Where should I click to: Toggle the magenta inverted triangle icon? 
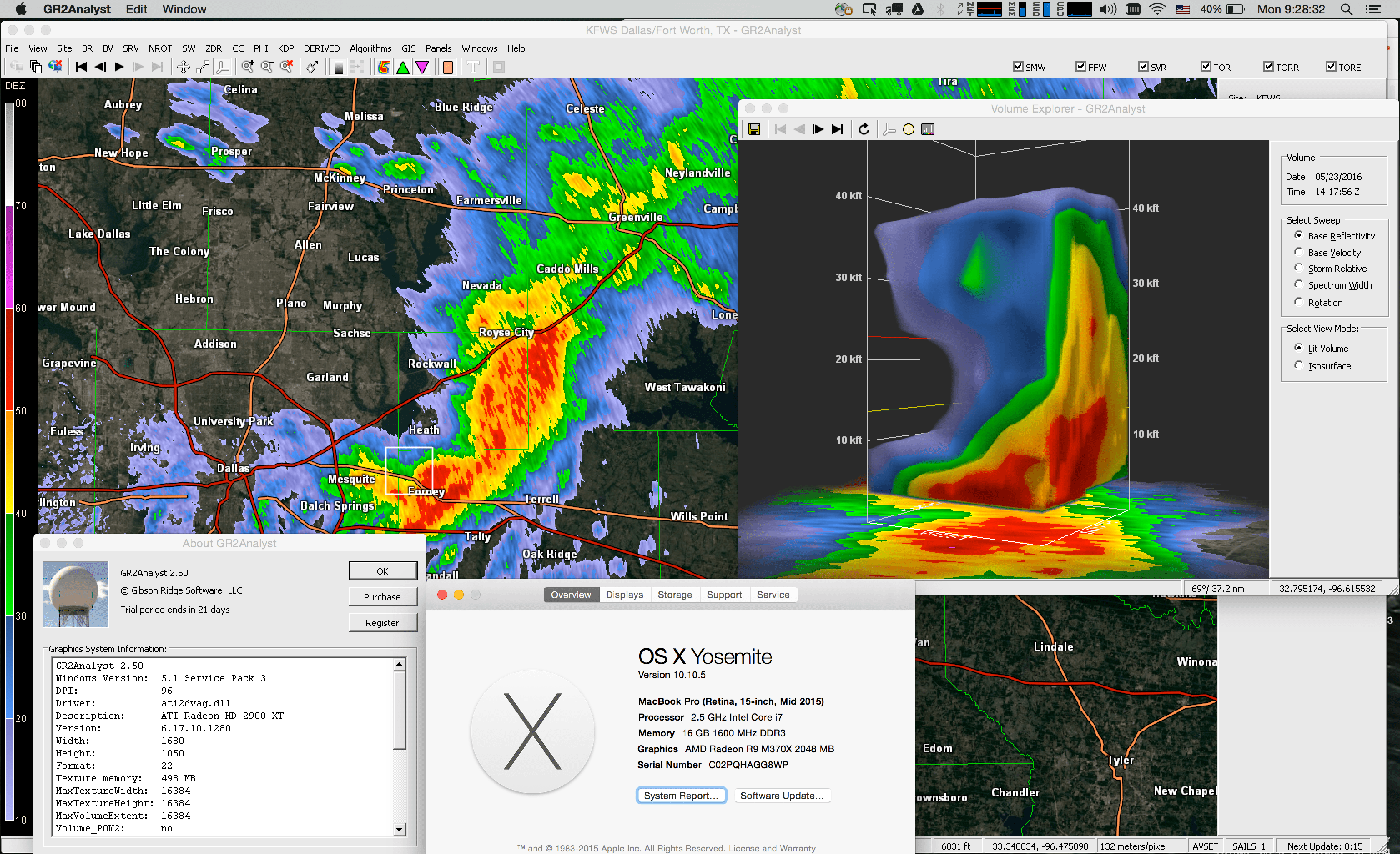tap(422, 67)
